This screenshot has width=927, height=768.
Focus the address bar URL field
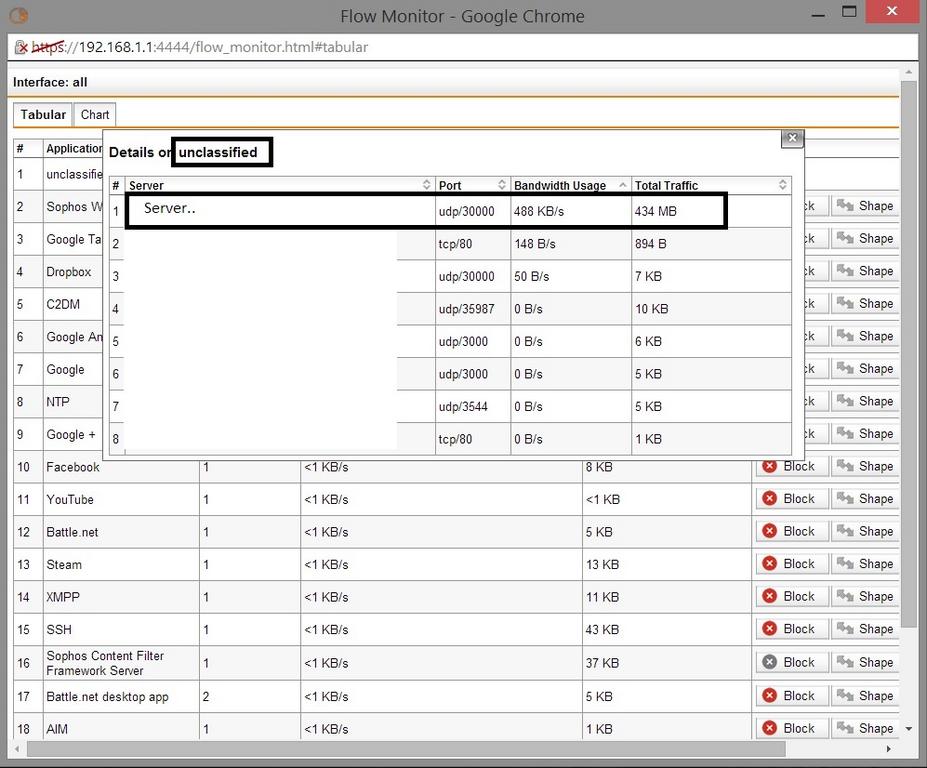(463, 47)
